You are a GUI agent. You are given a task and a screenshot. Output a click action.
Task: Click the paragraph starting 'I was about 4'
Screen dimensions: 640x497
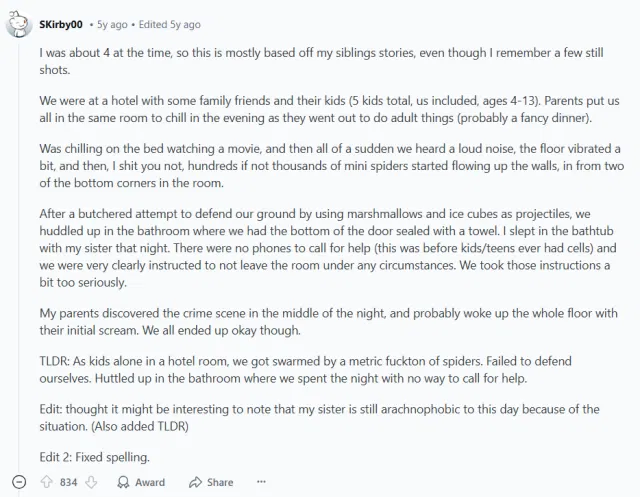coord(320,62)
